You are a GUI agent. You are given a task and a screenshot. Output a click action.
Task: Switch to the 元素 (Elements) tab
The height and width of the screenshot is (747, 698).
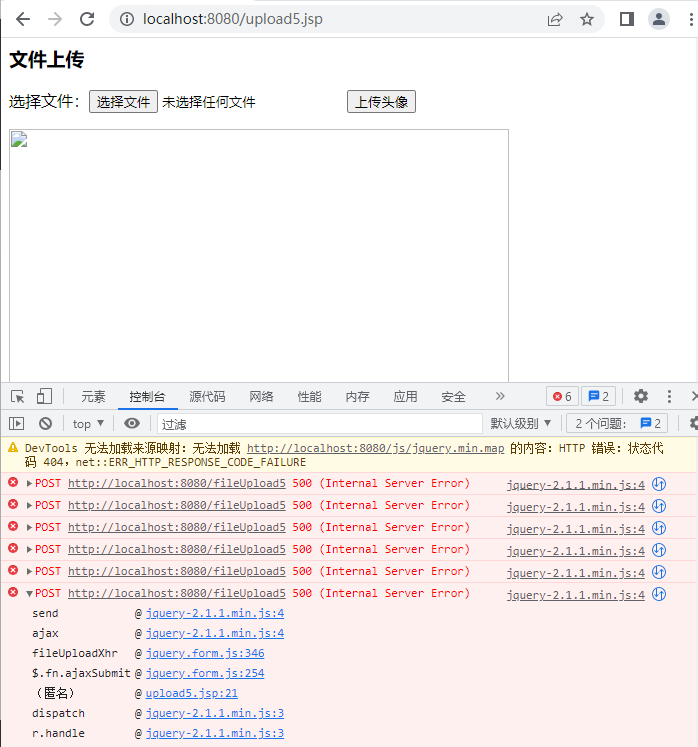point(93,396)
